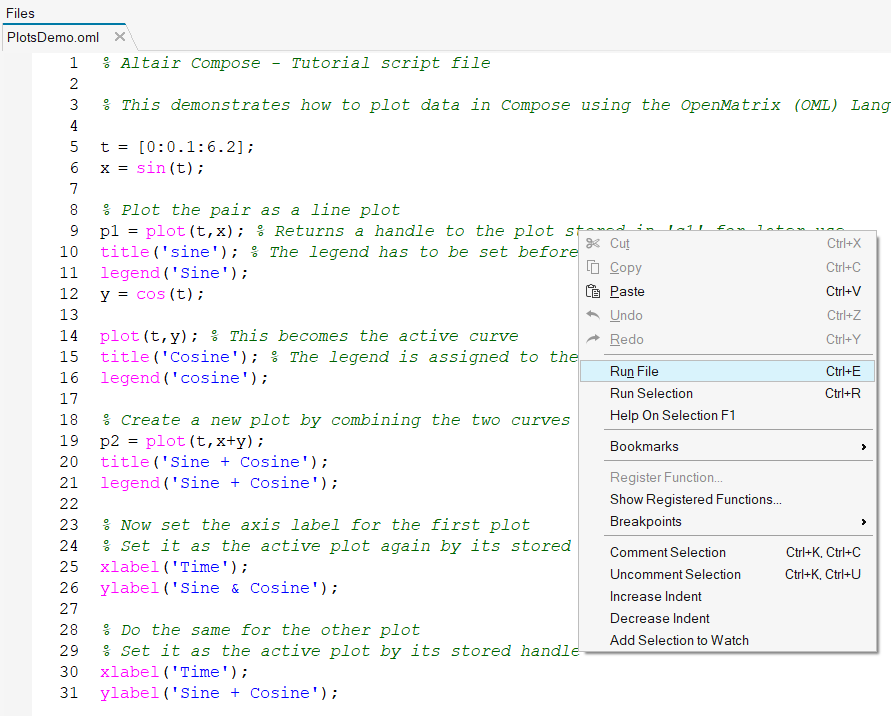Select Uncomment Selection option
The width and height of the screenshot is (891, 716).
click(675, 574)
